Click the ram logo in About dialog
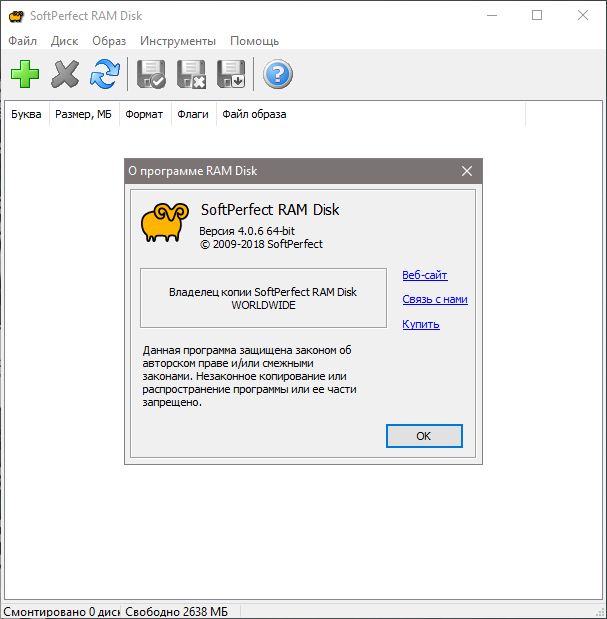607x619 pixels. [165, 222]
